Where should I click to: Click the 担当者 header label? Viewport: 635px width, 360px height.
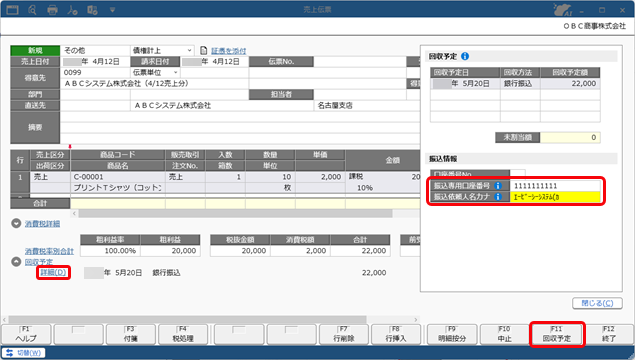[x=281, y=94]
